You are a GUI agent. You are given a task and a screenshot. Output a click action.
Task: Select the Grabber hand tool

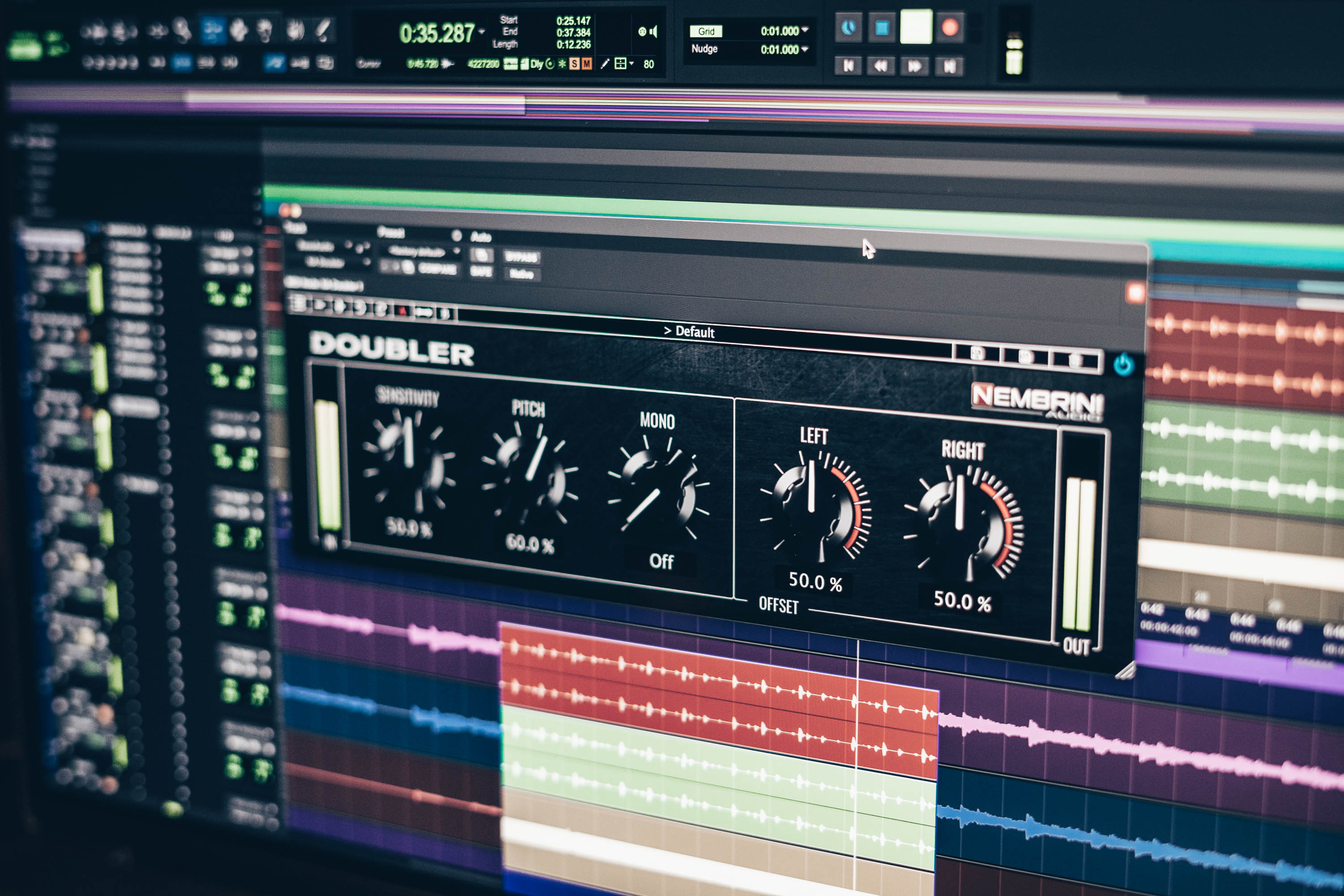click(238, 30)
